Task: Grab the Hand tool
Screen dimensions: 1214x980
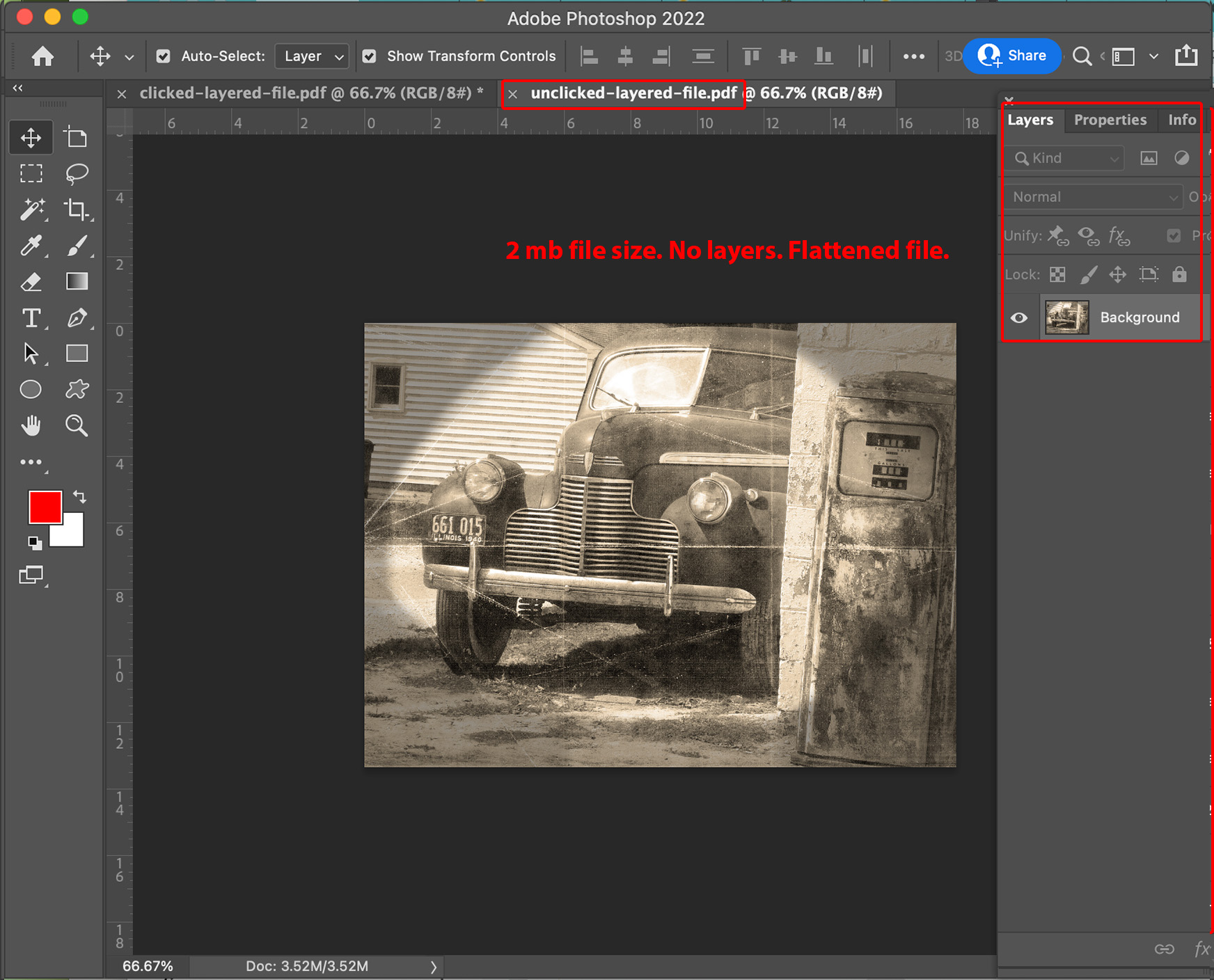Action: click(x=31, y=425)
